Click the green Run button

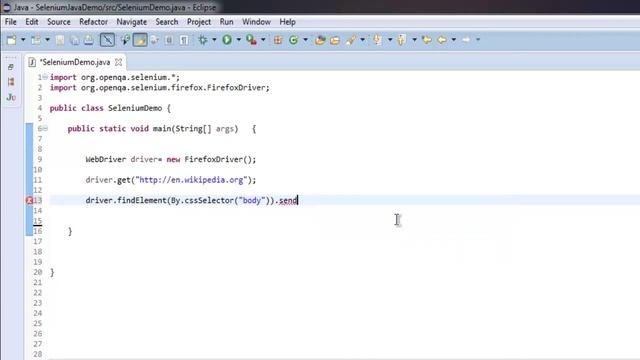[227, 40]
